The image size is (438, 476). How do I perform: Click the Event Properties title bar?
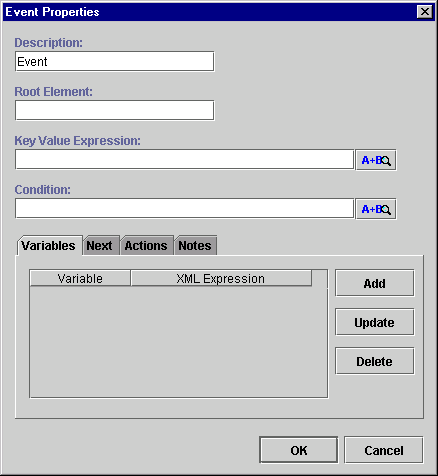pyautogui.click(x=208, y=12)
